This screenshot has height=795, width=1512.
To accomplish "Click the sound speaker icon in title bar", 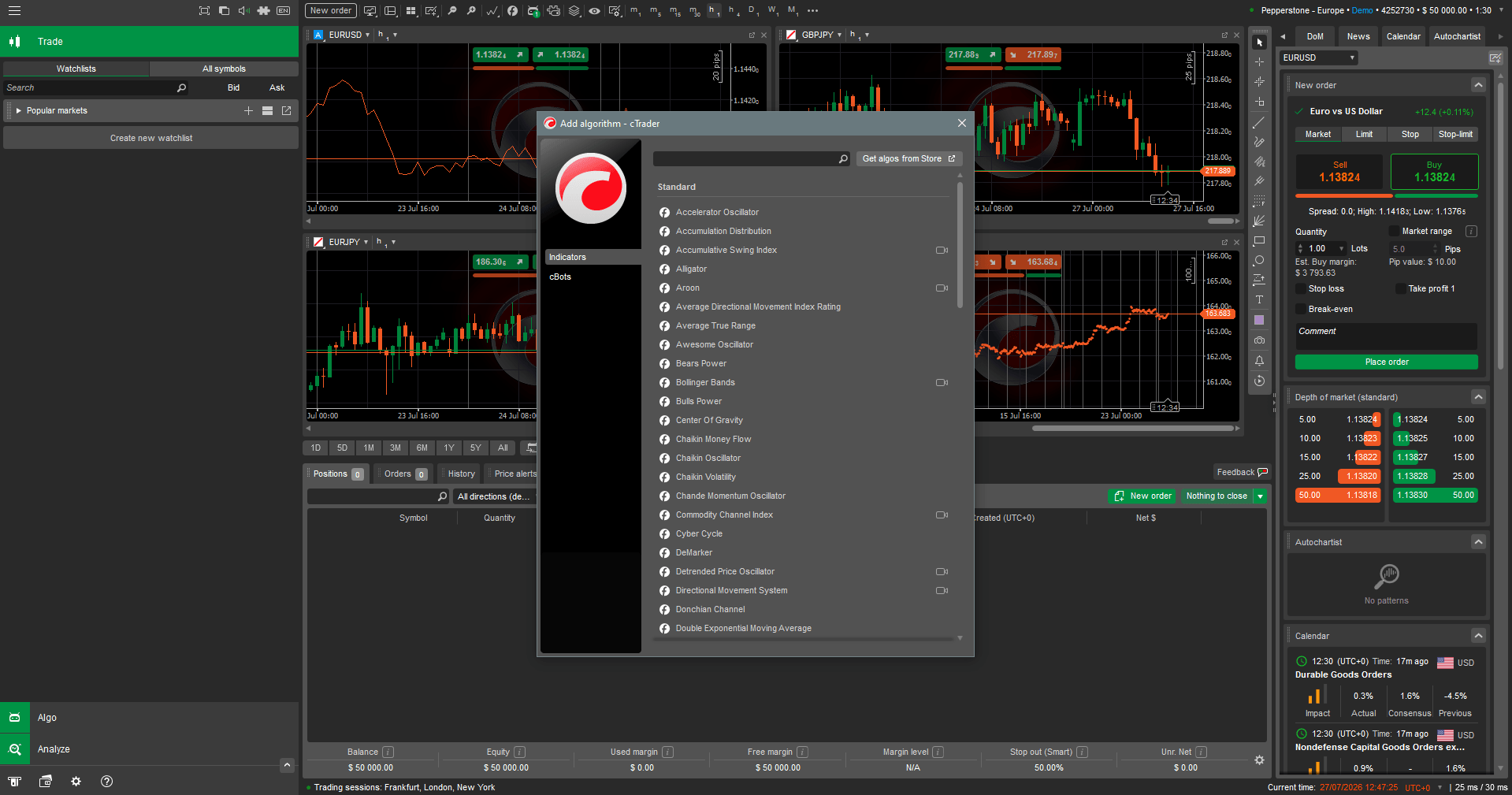I will [243, 11].
